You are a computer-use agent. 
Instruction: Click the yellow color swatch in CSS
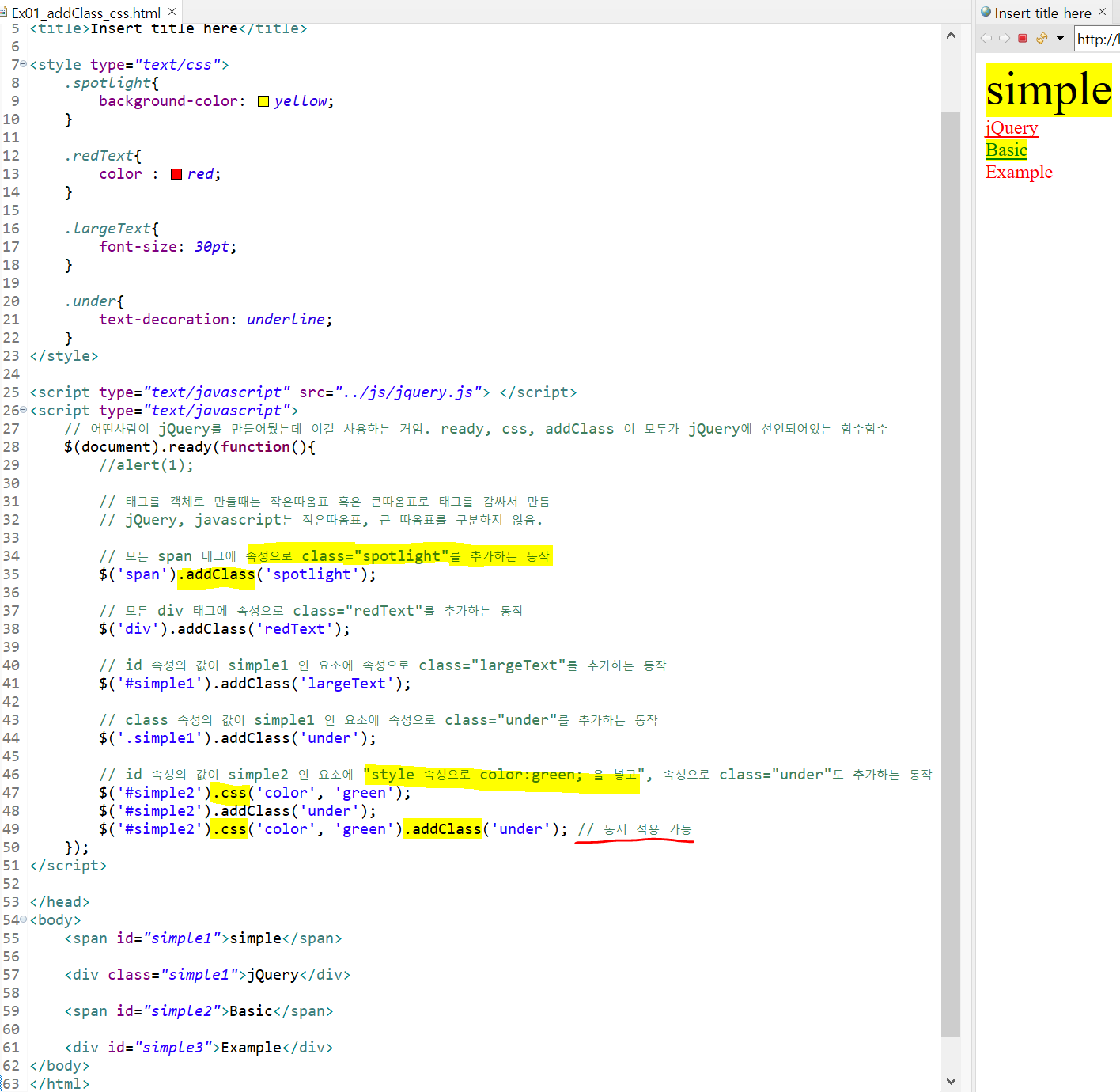[x=263, y=101]
